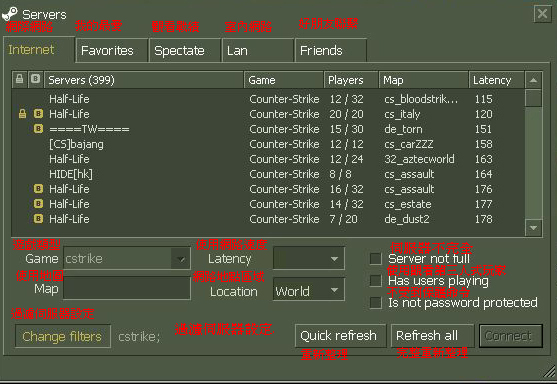Image resolution: width=557 pixels, height=384 pixels.
Task: Click the de_dust2 map cell
Action: (407, 219)
